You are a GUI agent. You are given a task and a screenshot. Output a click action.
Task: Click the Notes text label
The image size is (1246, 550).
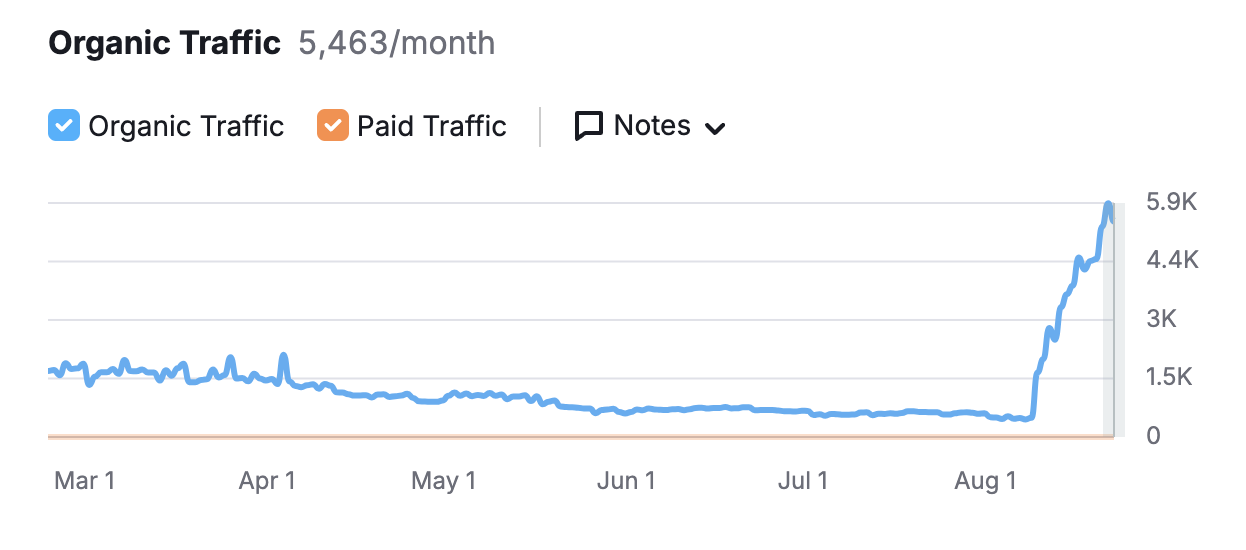[x=652, y=126]
